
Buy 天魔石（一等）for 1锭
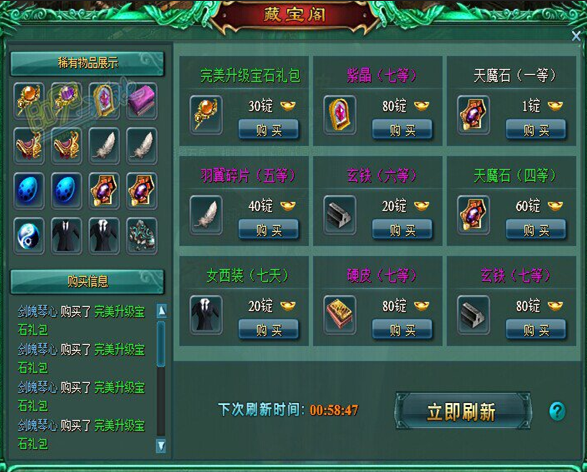coord(536,130)
